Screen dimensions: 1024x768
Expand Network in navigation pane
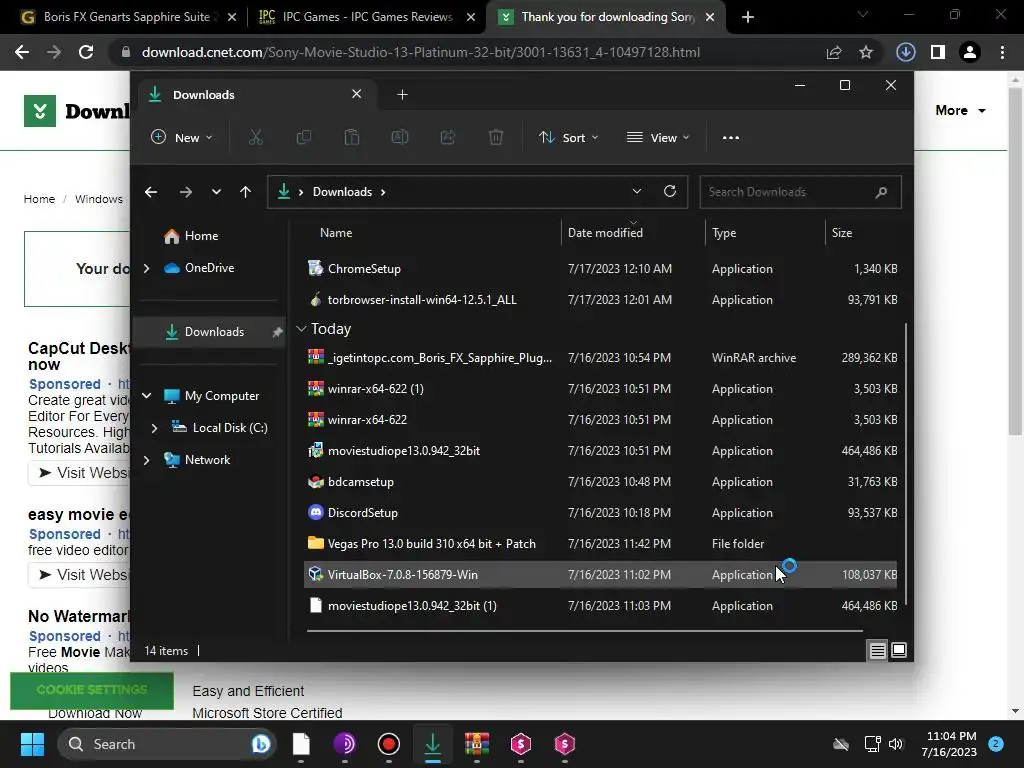point(147,460)
